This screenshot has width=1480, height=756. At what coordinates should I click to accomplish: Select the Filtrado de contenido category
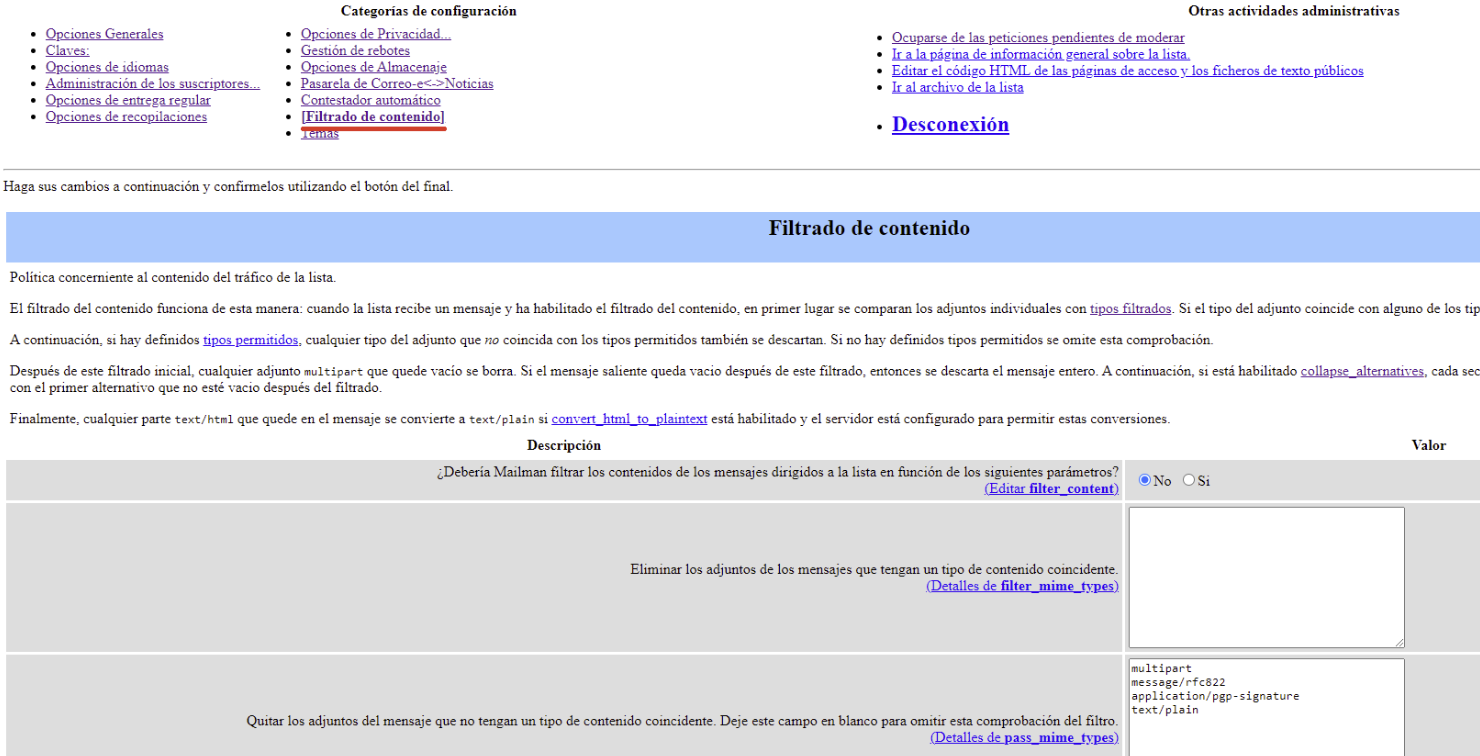[x=373, y=117]
